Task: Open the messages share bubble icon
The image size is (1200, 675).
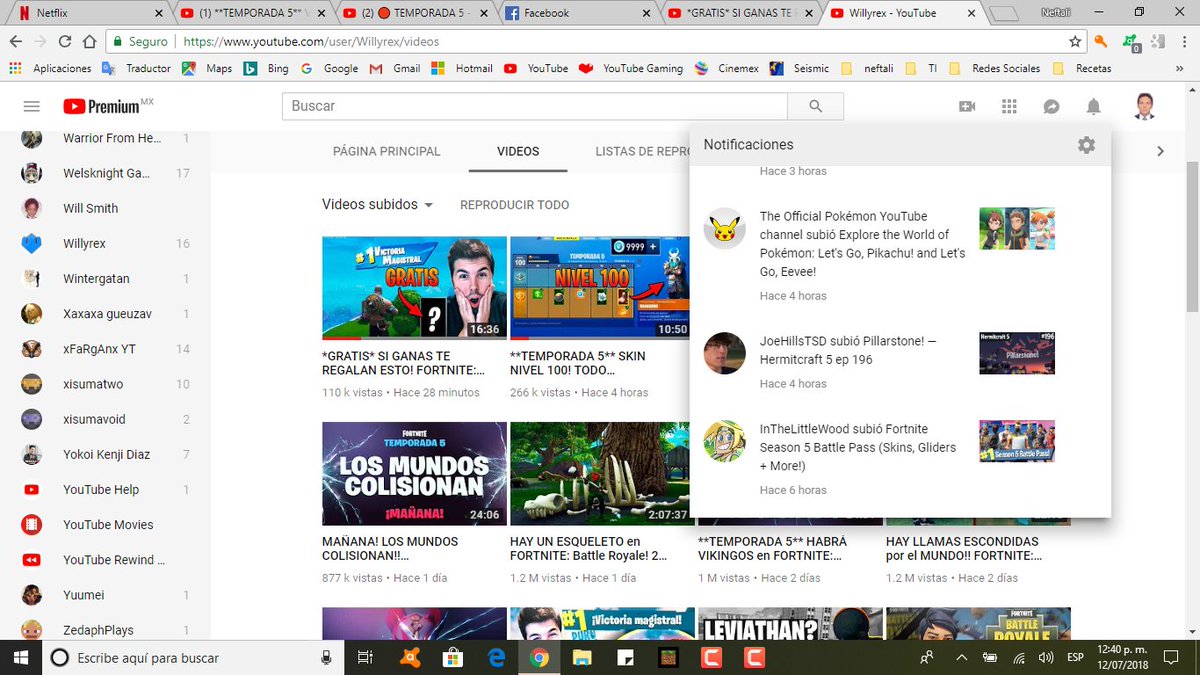Action: (x=1051, y=106)
